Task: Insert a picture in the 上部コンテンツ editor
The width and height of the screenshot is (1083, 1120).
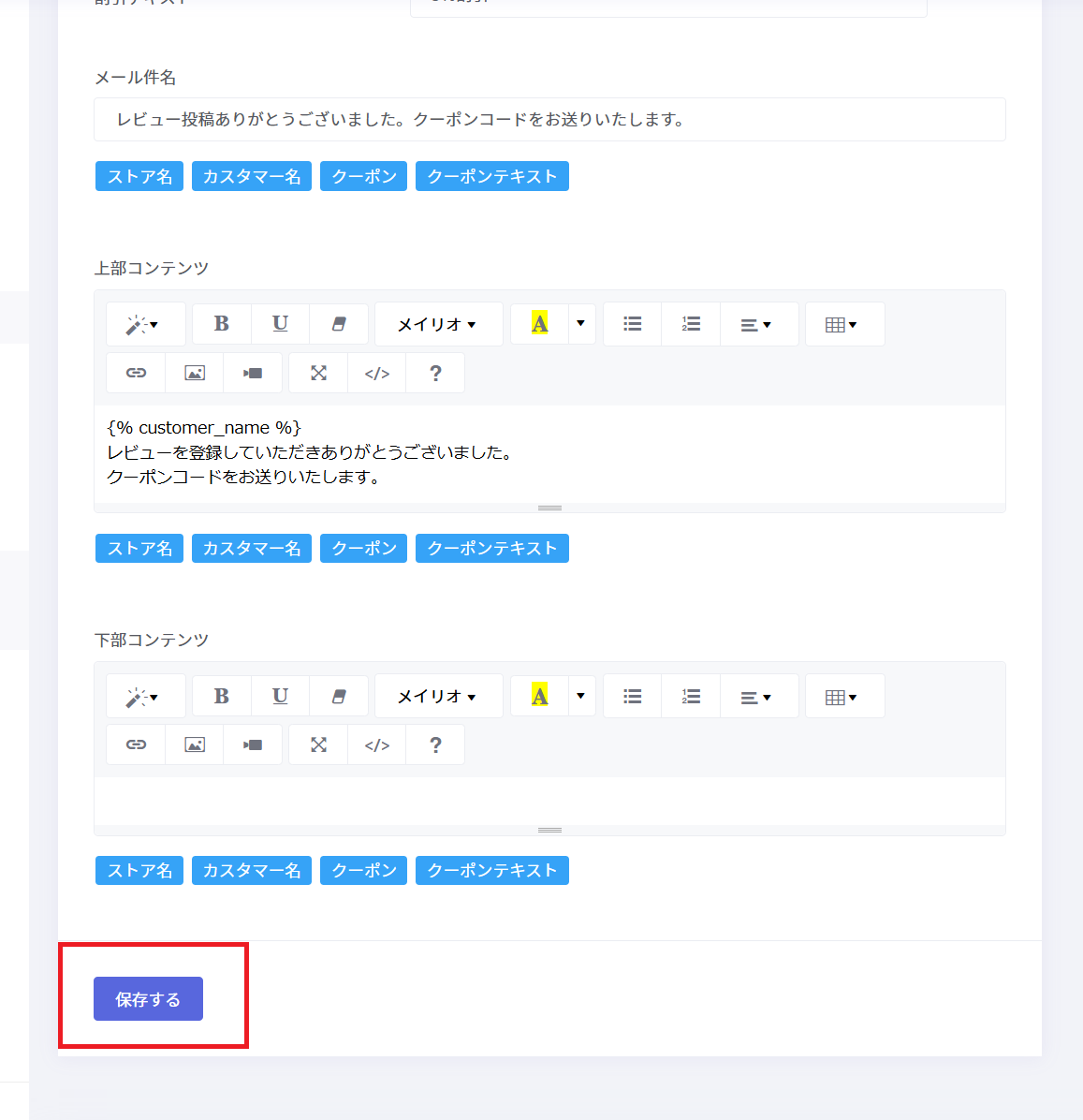Action: [195, 373]
